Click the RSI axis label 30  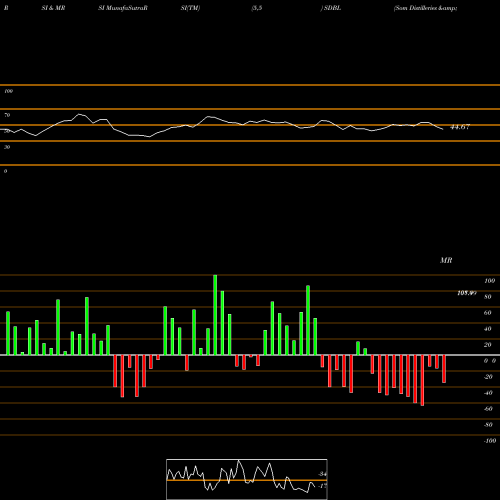[7, 147]
